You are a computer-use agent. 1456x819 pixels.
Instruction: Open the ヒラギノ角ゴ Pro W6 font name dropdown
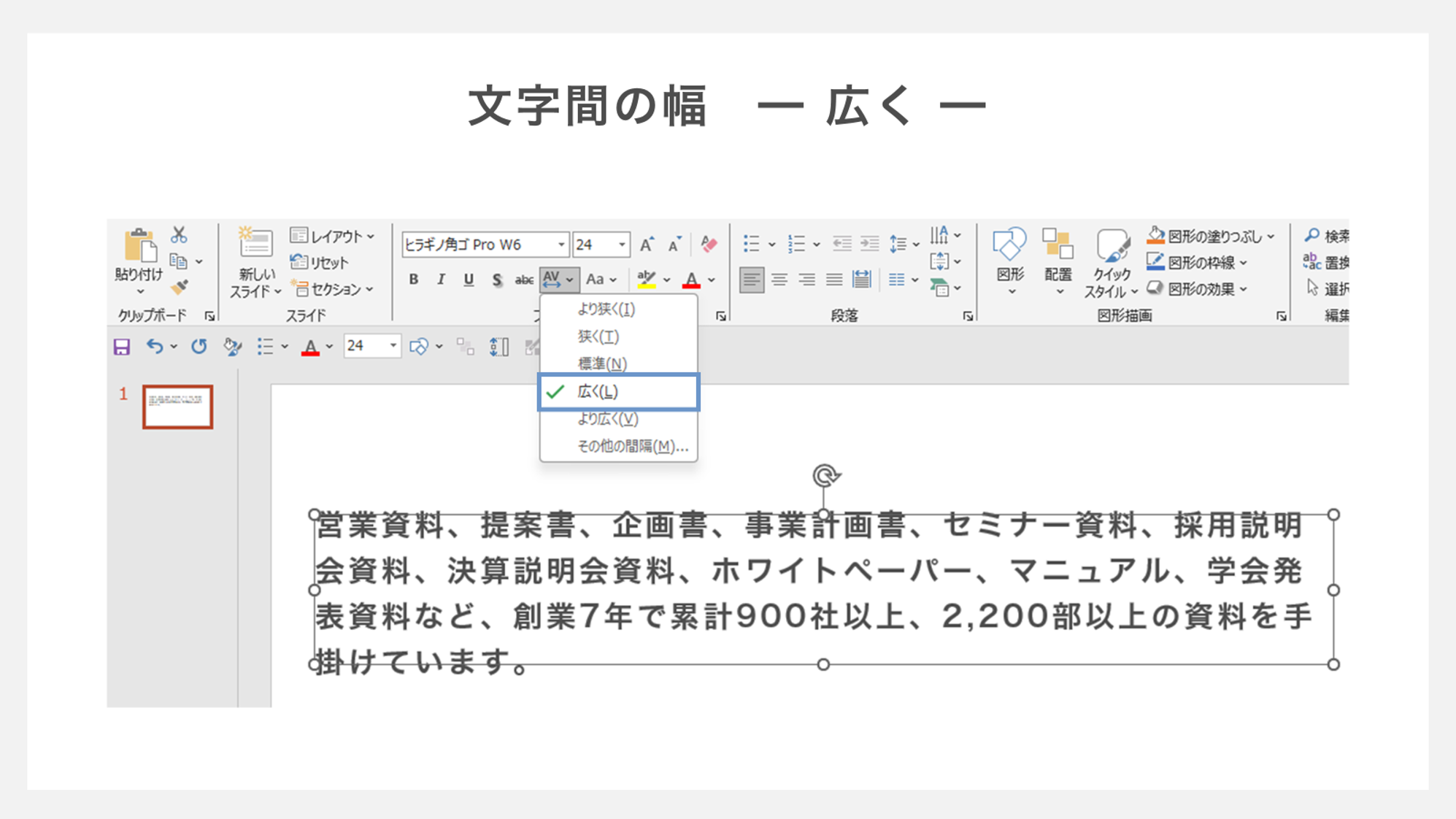(x=561, y=245)
